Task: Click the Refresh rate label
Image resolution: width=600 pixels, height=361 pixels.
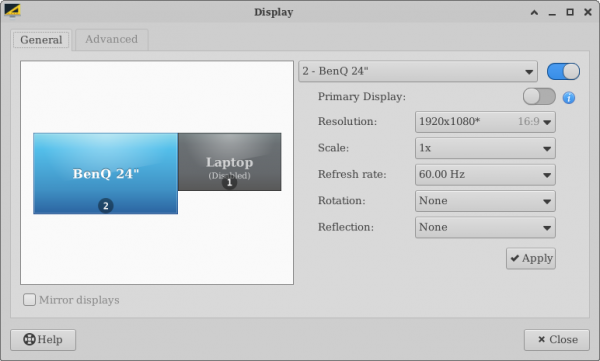Action: coord(352,175)
